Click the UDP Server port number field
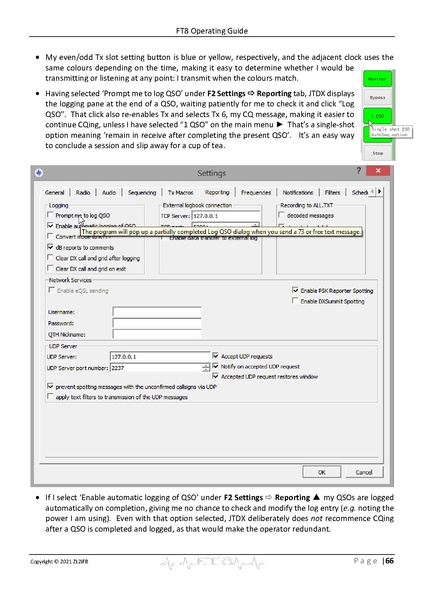424x600 pixels. point(160,368)
